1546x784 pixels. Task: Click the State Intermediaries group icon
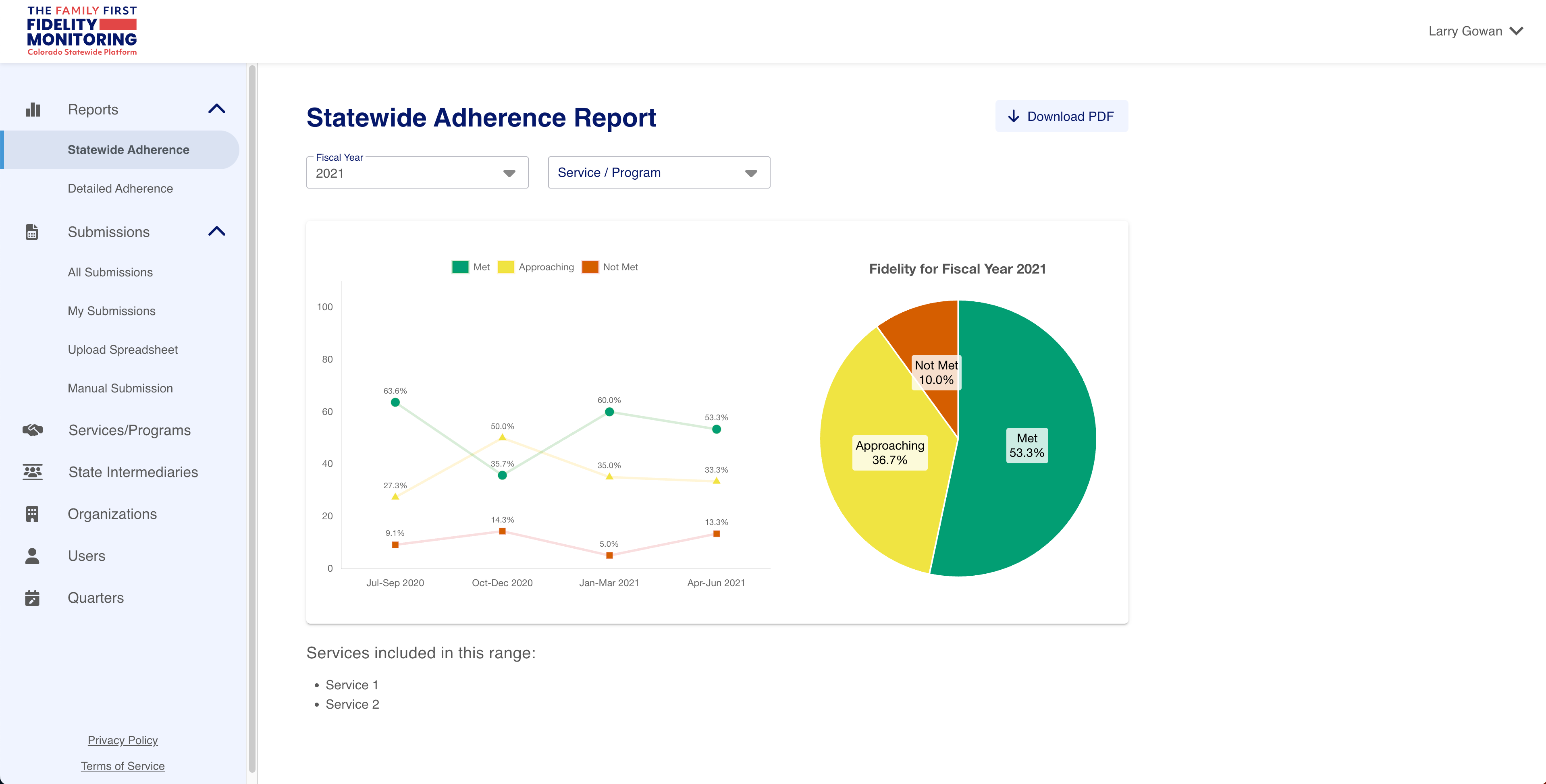pos(33,472)
